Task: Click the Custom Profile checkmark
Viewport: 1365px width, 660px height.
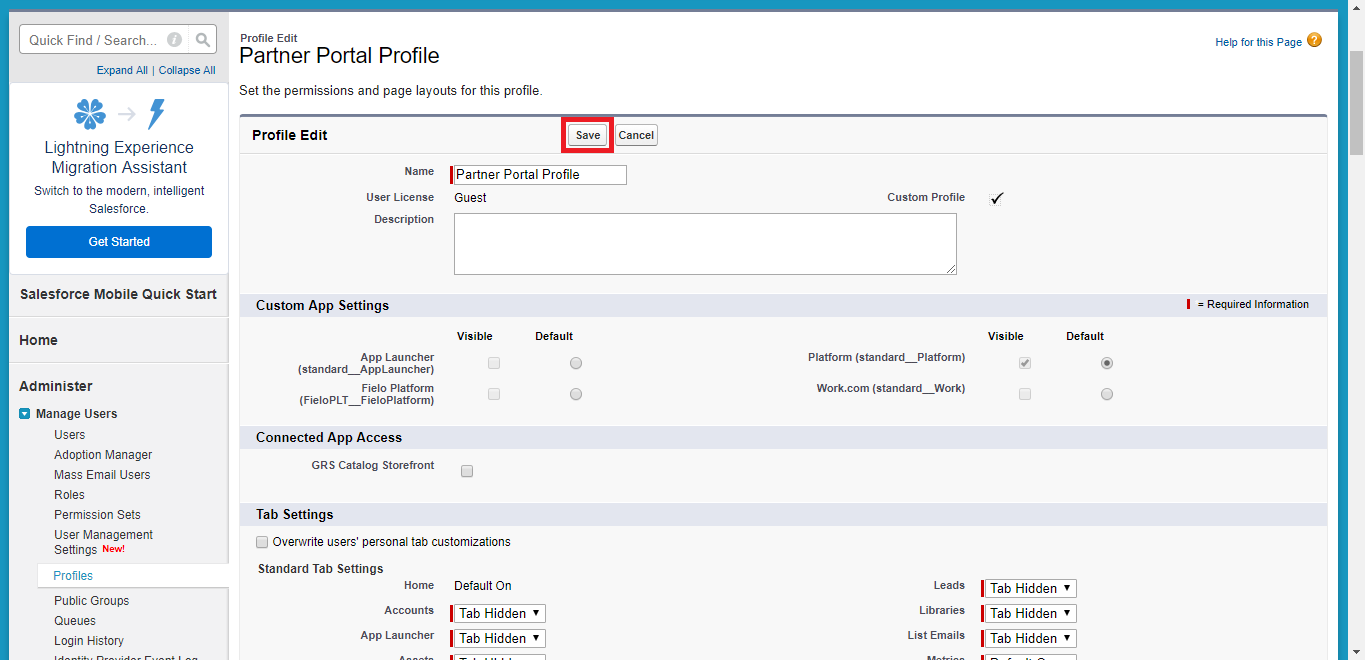Action: point(996,198)
